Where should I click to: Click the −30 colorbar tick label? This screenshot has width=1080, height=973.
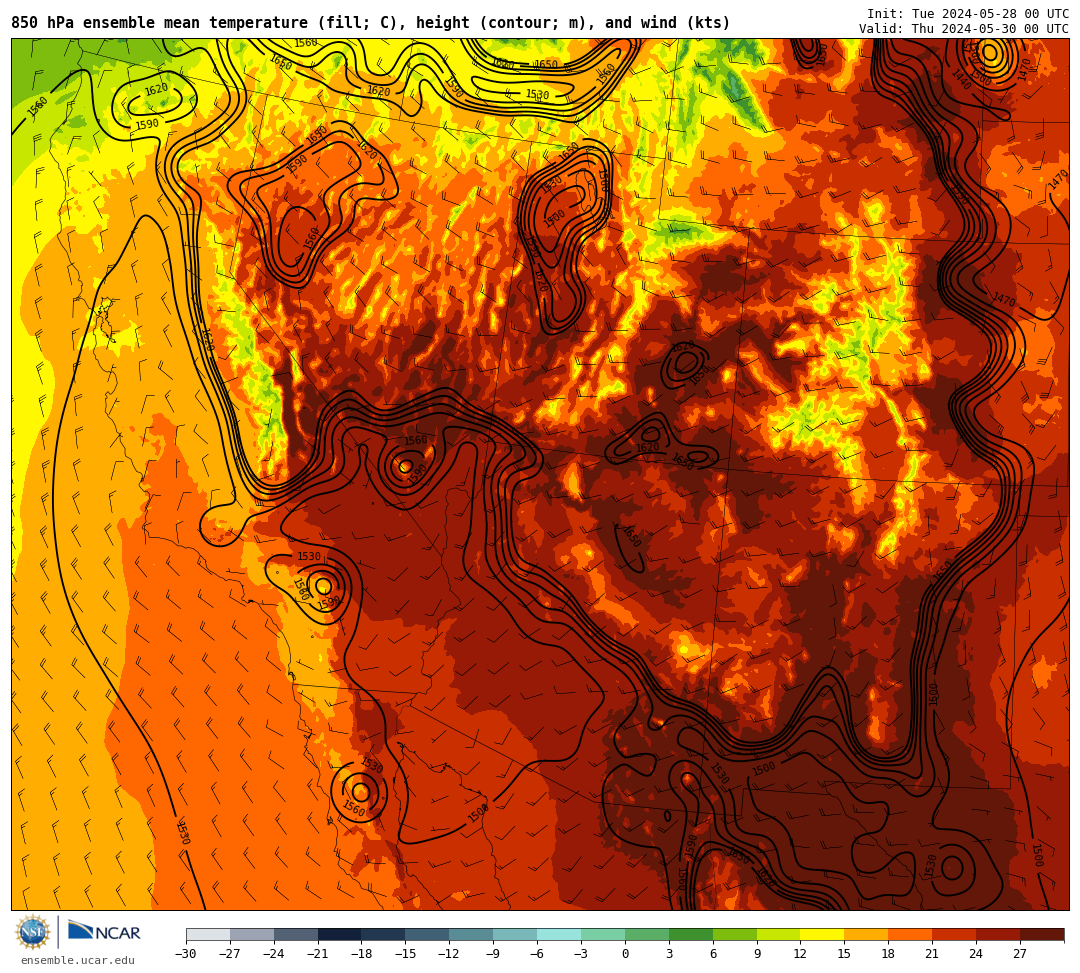point(186,954)
